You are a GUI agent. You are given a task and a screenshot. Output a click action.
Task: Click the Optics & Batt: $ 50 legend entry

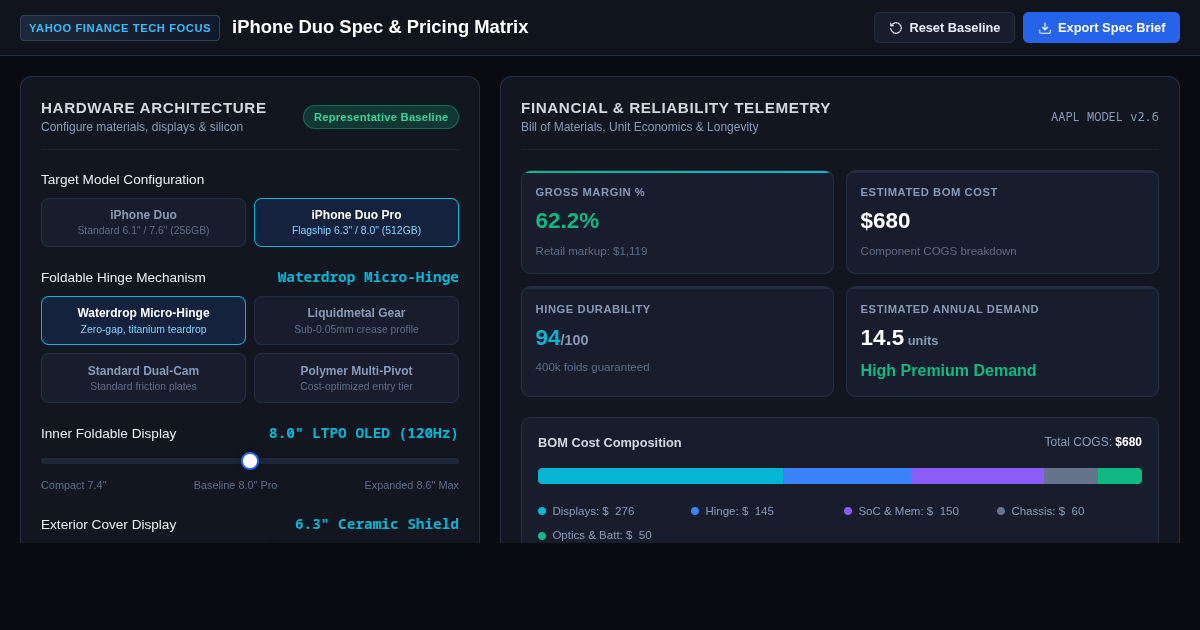point(595,535)
